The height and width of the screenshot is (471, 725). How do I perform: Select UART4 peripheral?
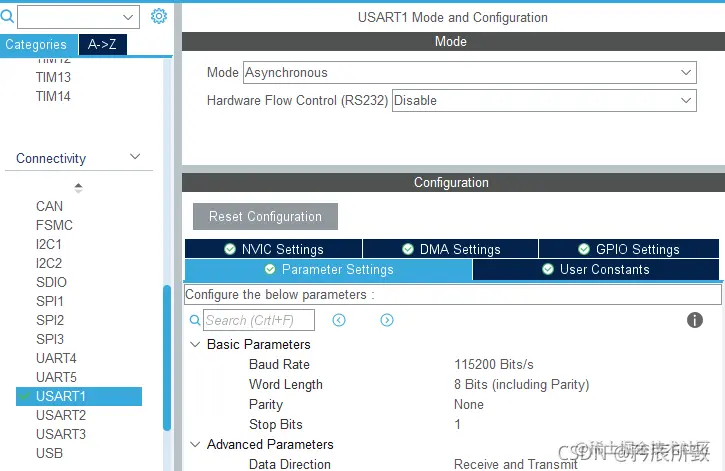pos(56,358)
